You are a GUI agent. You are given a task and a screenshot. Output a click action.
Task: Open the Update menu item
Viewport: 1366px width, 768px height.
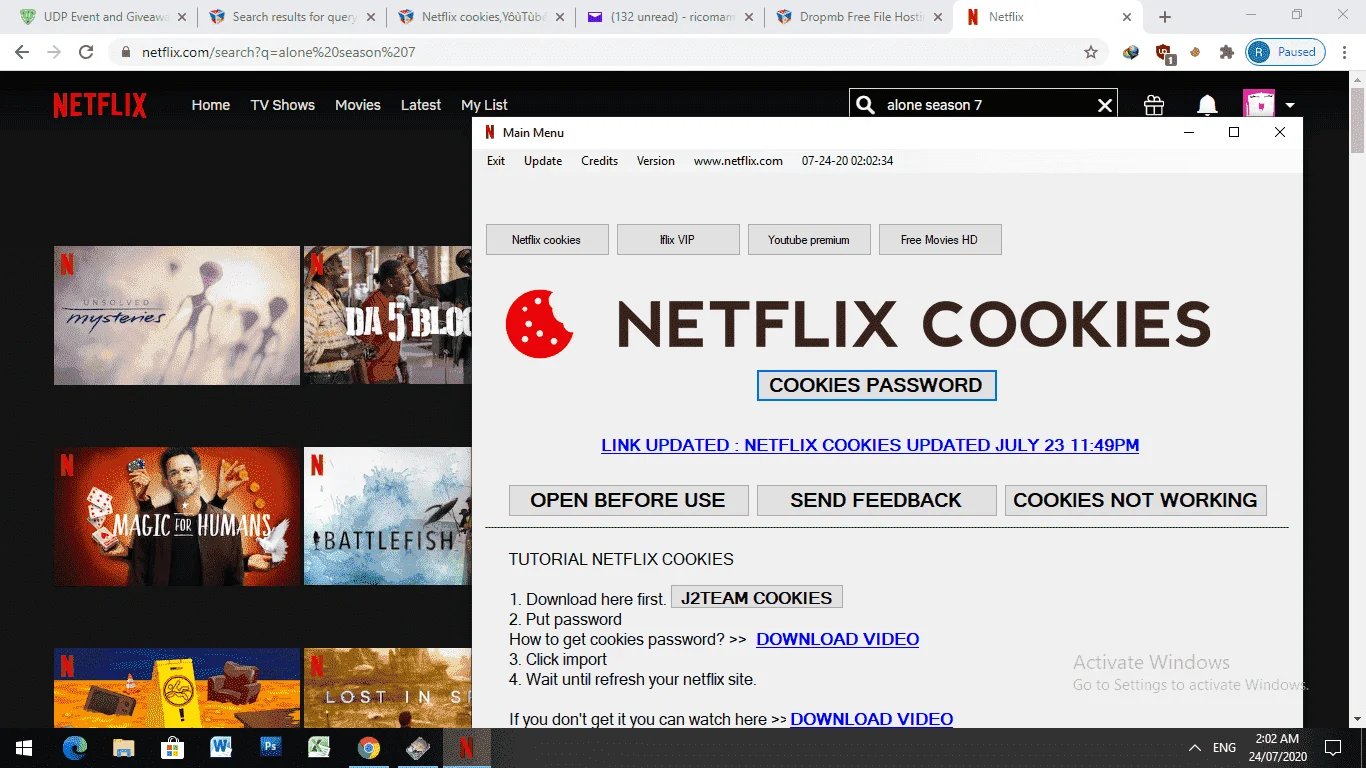pos(543,161)
